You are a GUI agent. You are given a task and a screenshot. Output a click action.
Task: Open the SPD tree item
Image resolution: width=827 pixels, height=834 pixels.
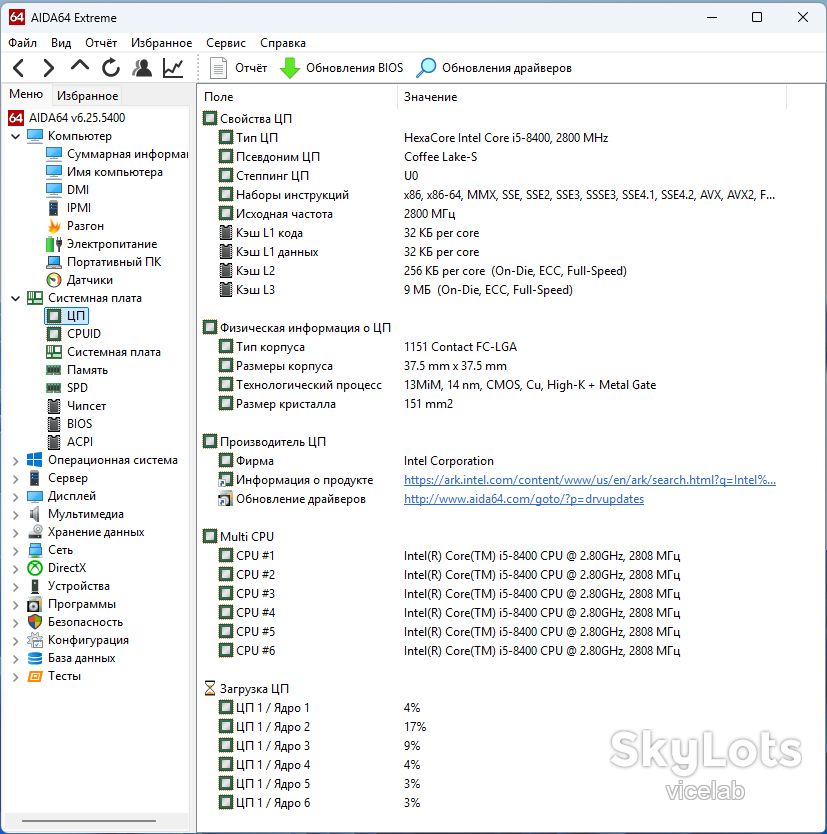(67, 388)
